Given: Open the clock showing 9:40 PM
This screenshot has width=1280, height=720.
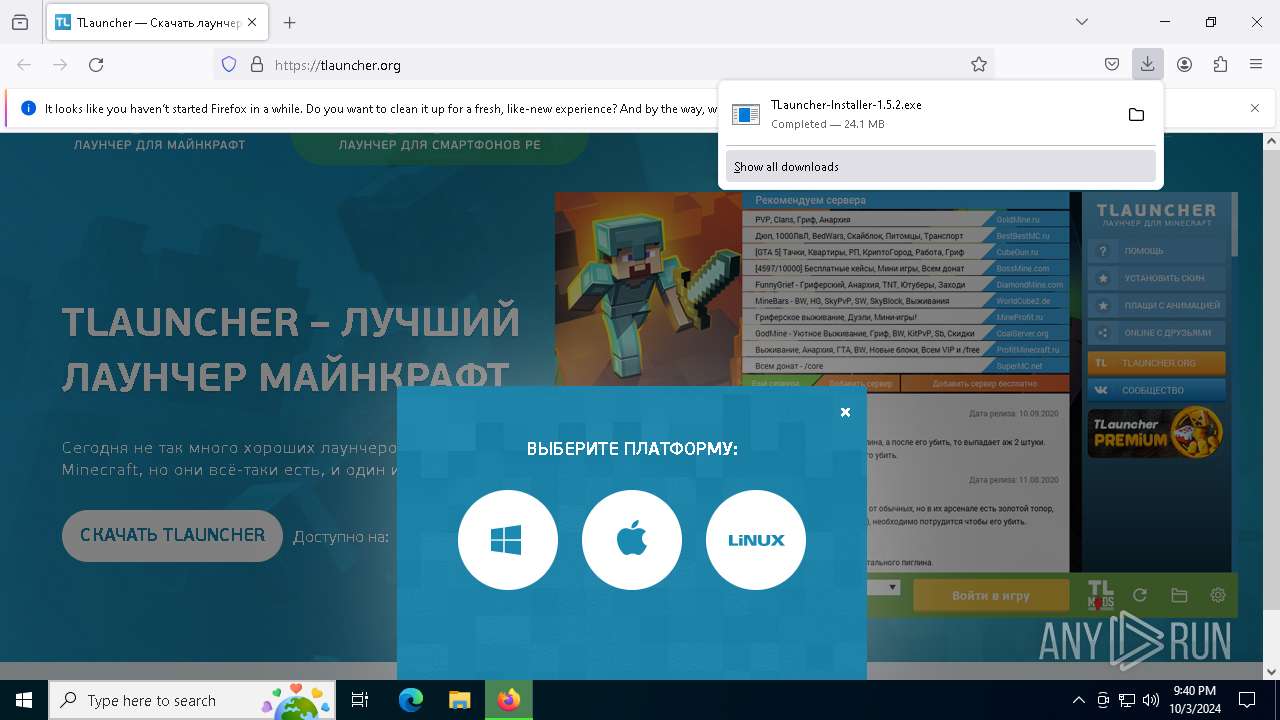Looking at the screenshot, I should point(1194,700).
